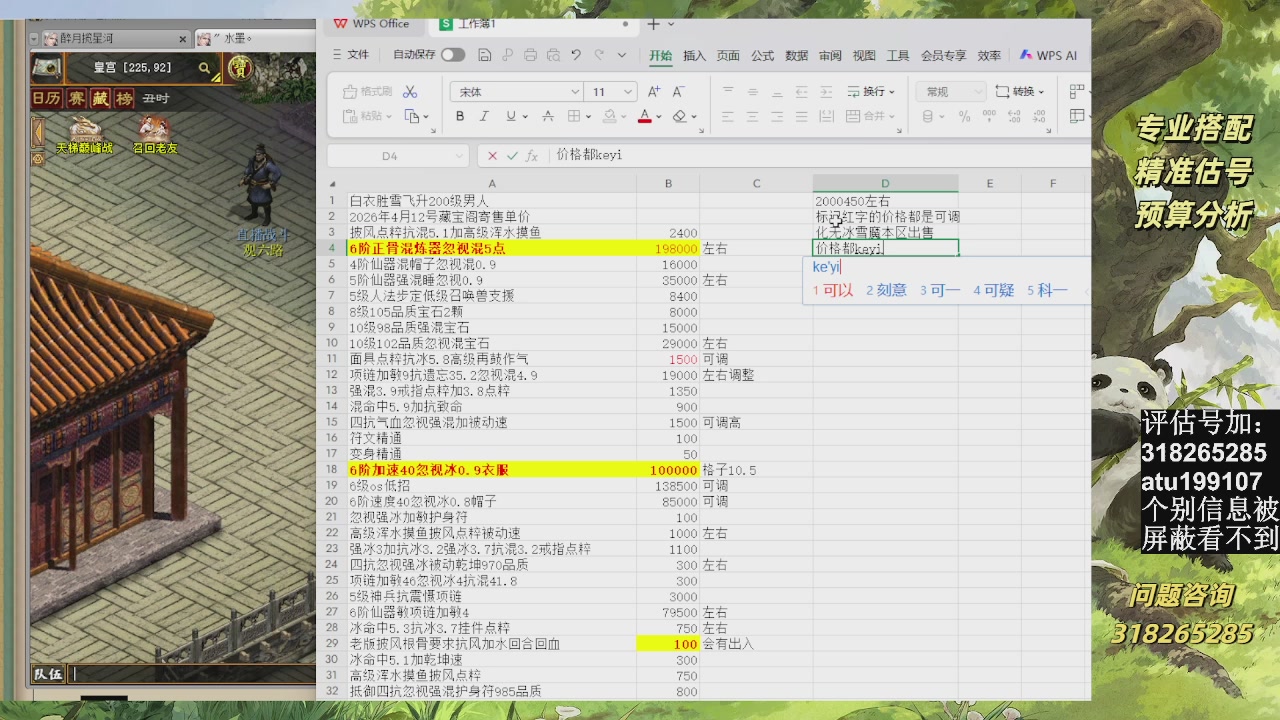The width and height of the screenshot is (1280, 720).
Task: Toggle the 自动保存 auto-save switch
Action: point(452,55)
